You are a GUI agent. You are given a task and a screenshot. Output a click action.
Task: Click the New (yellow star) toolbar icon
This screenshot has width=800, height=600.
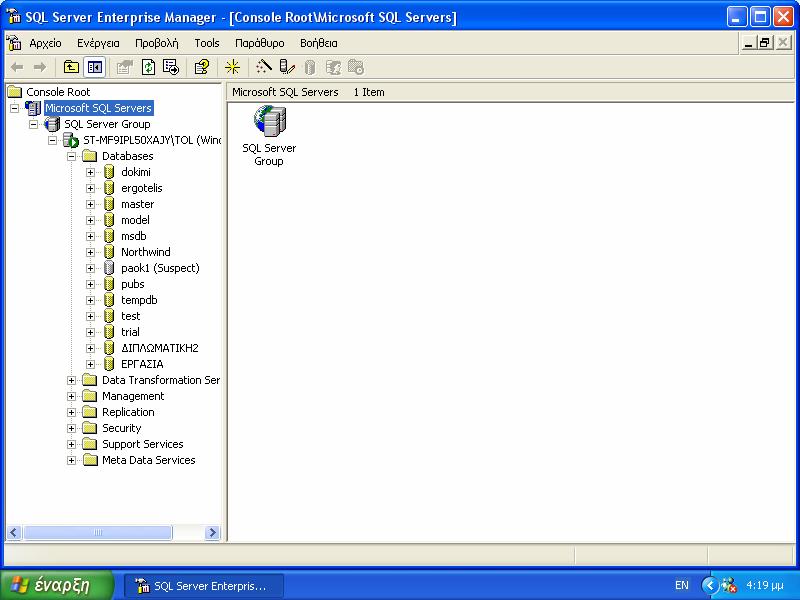(233, 67)
